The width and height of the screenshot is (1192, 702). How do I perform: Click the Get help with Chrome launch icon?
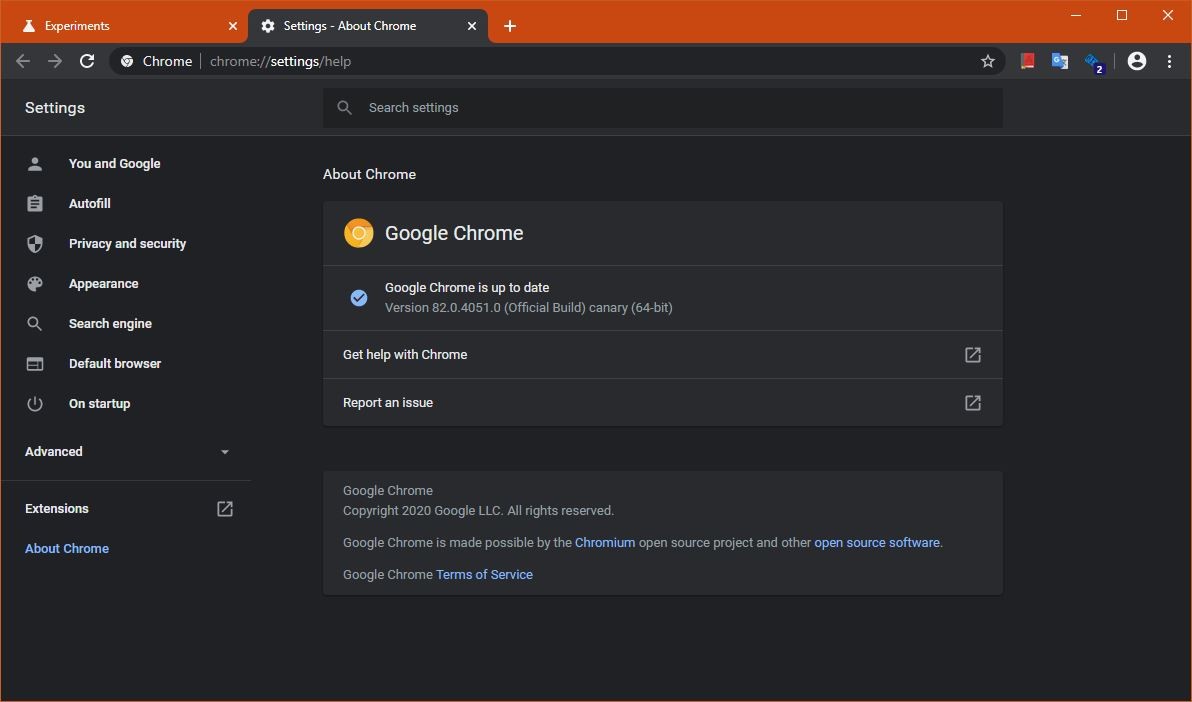click(973, 355)
